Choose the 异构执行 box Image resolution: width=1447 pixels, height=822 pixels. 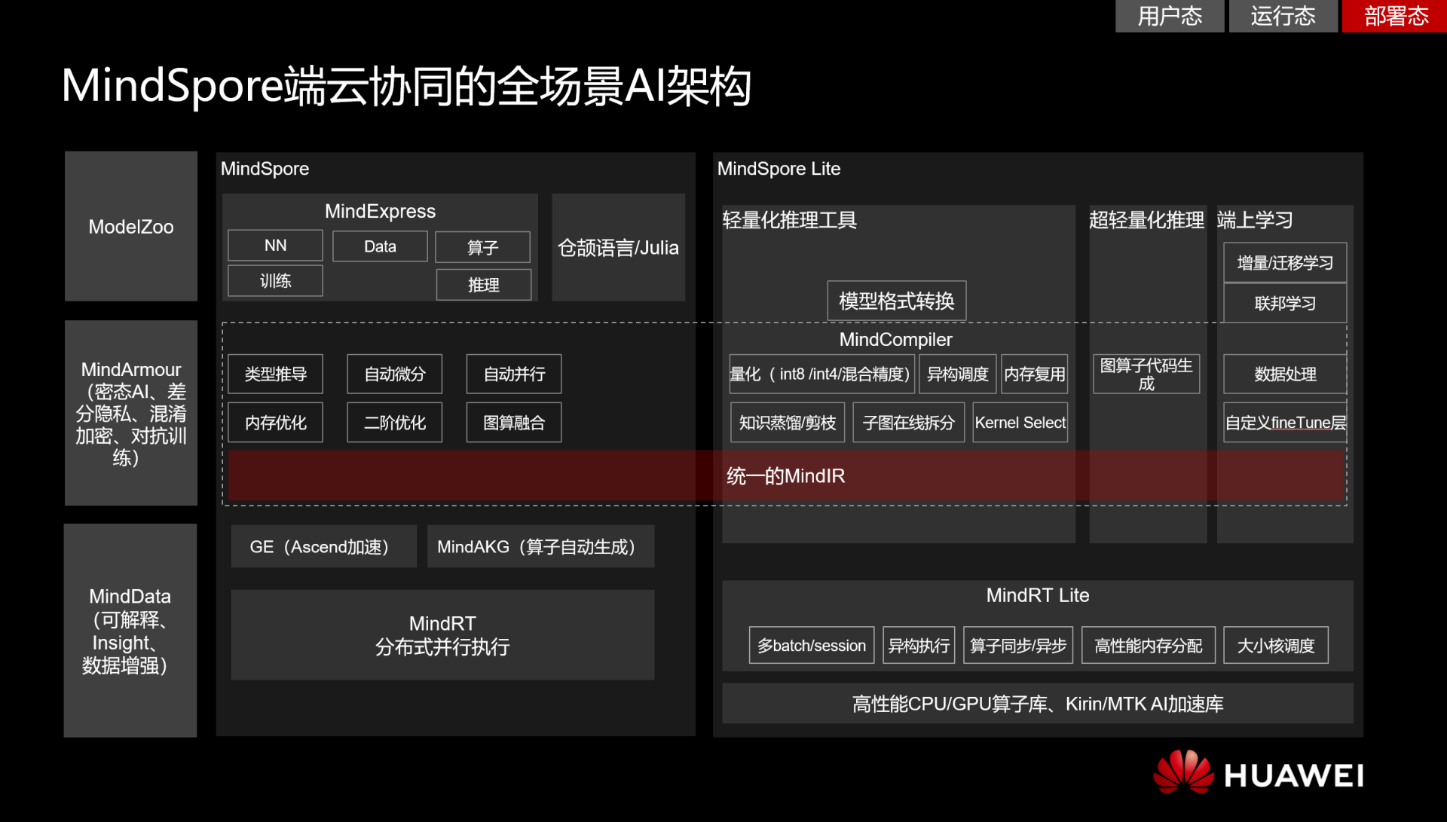coord(919,646)
